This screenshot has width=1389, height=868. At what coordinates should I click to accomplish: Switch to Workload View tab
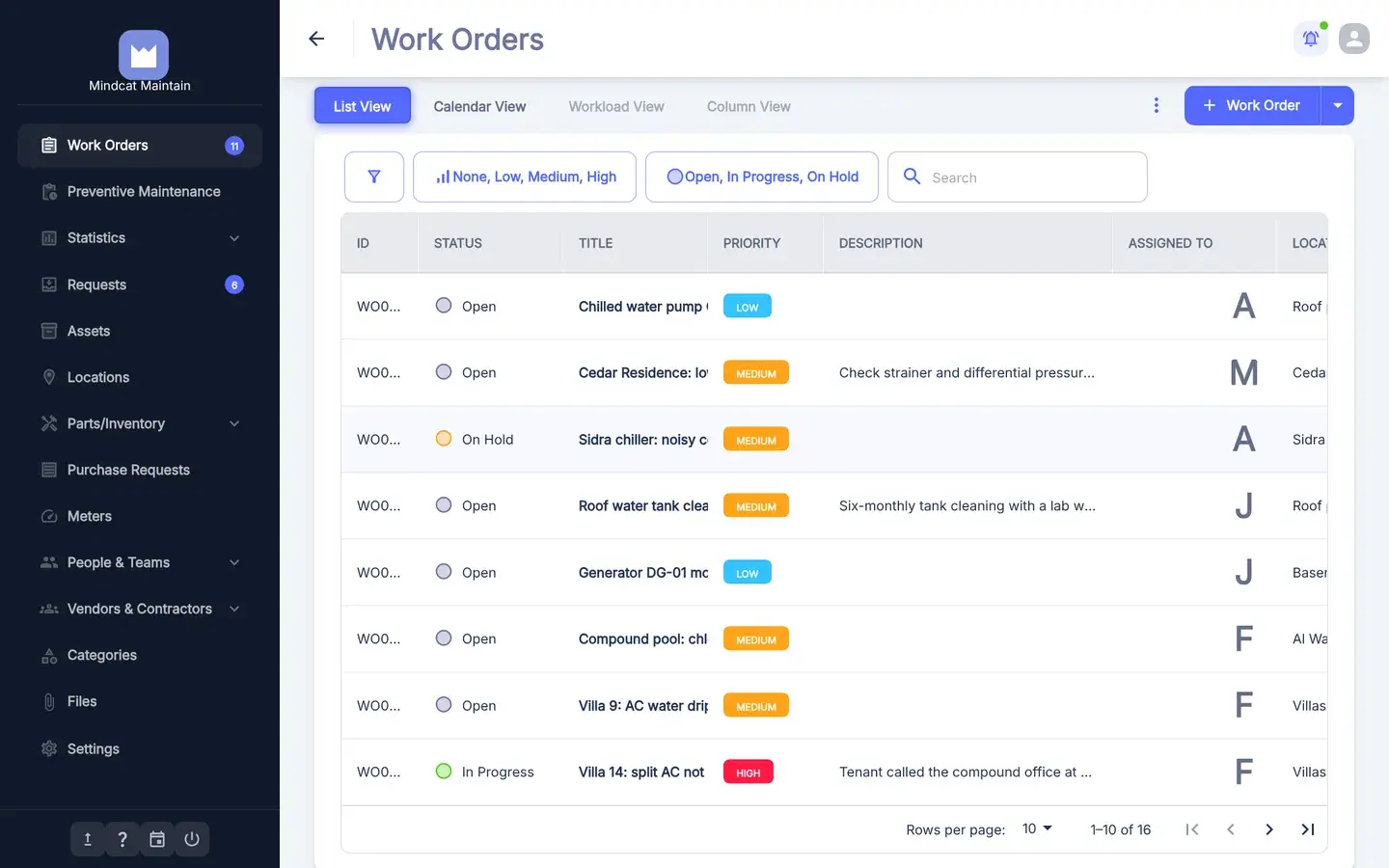pos(616,106)
